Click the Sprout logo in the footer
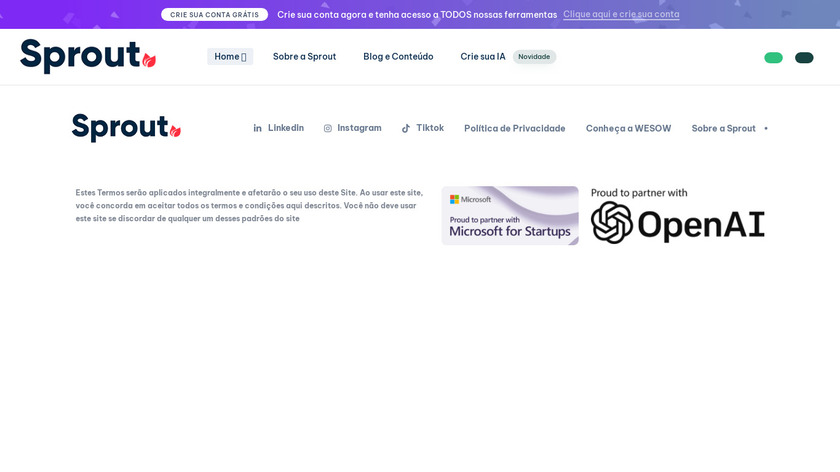 click(x=126, y=128)
